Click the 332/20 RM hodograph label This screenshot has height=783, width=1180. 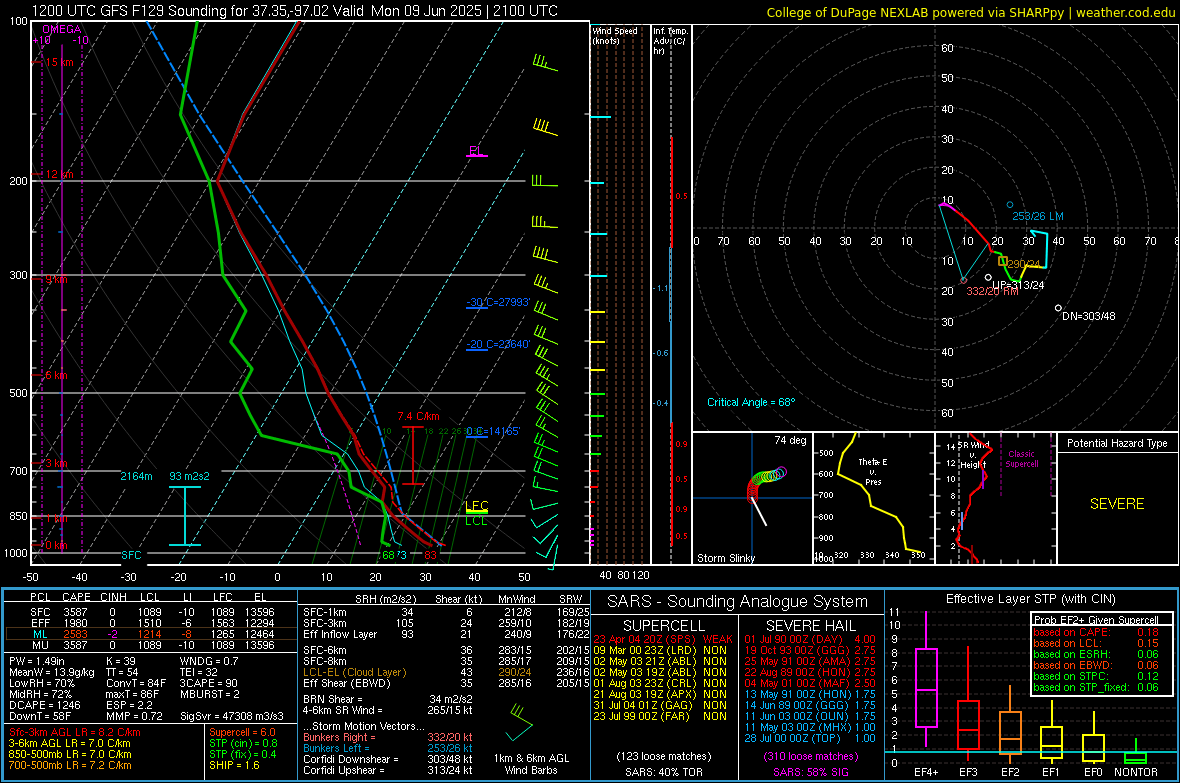tap(992, 291)
